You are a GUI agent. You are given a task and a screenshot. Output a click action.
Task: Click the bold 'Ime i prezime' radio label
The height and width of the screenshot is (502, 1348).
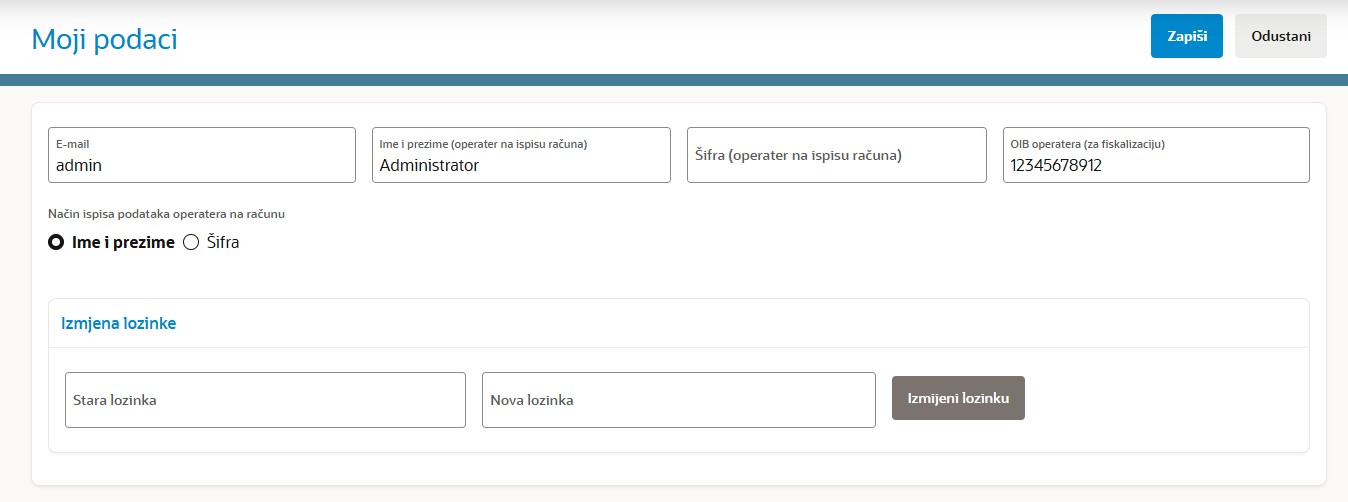(123, 242)
